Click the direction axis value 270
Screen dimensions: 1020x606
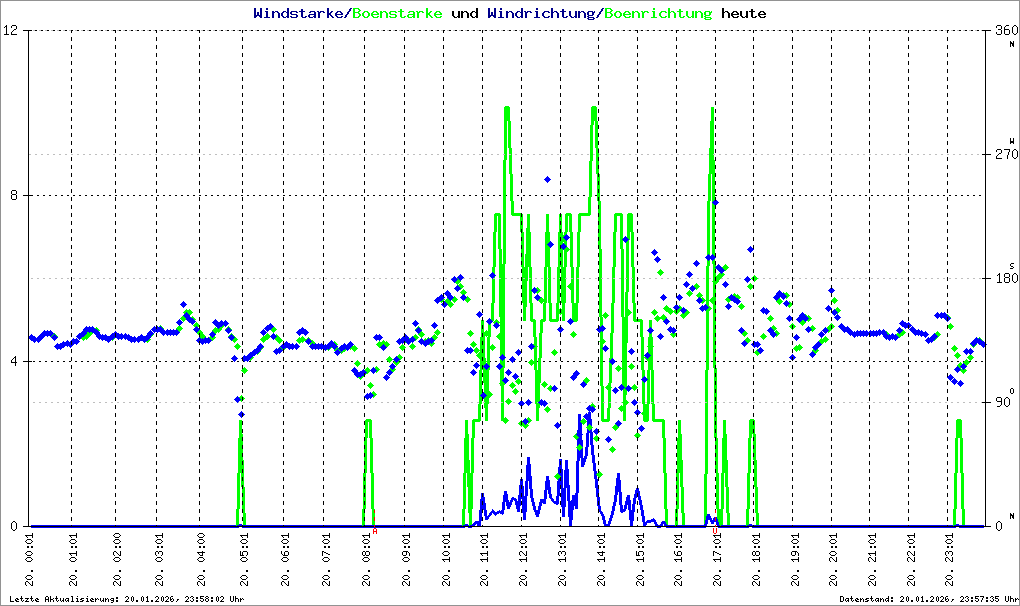[1006, 154]
